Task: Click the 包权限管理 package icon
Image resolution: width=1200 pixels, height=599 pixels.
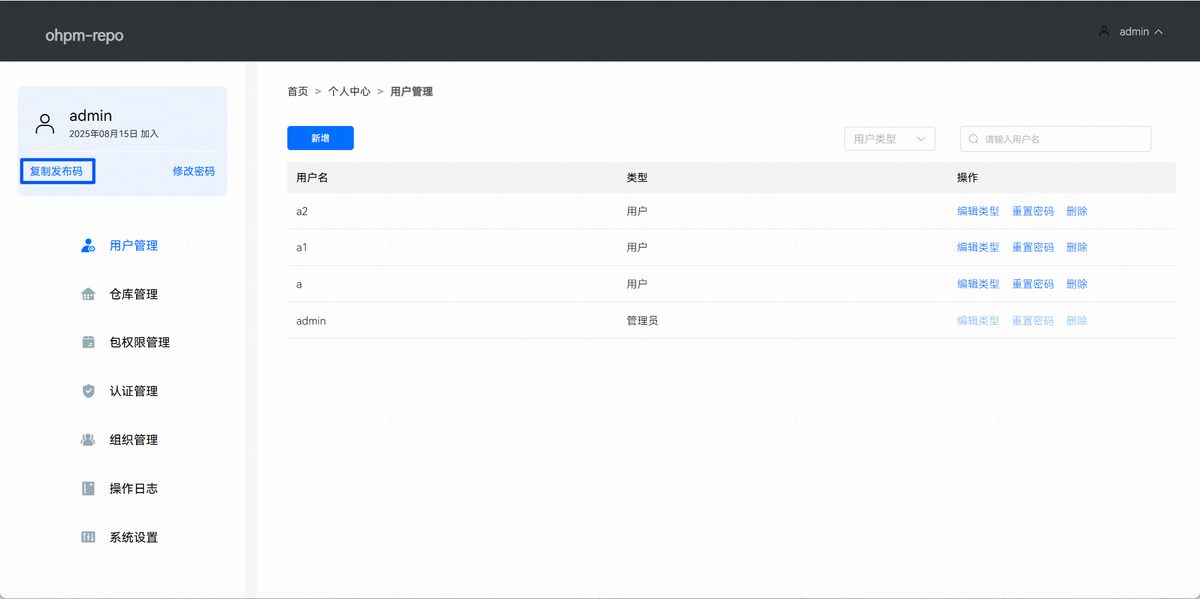Action: click(x=88, y=342)
